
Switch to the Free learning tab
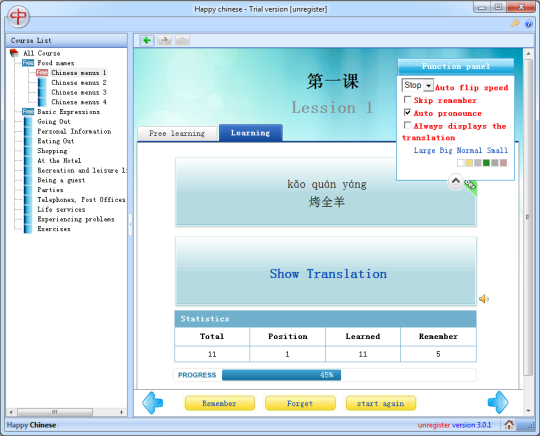[177, 133]
